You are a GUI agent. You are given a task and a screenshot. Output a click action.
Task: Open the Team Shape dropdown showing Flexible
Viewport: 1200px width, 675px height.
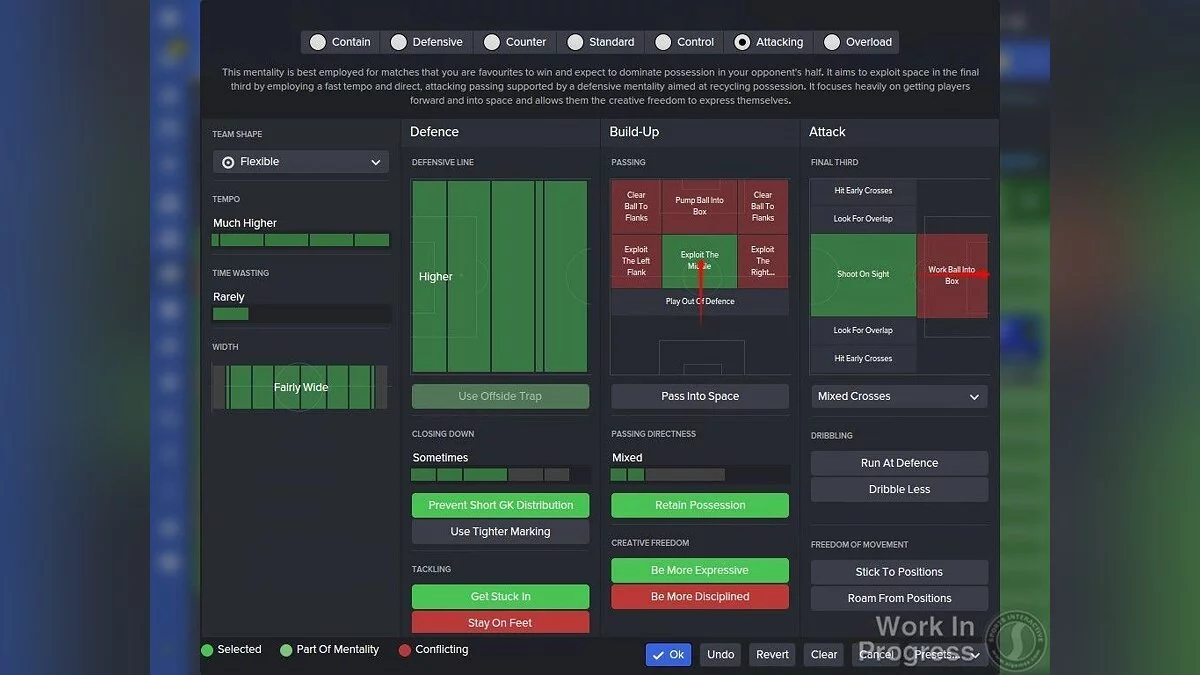coord(300,161)
